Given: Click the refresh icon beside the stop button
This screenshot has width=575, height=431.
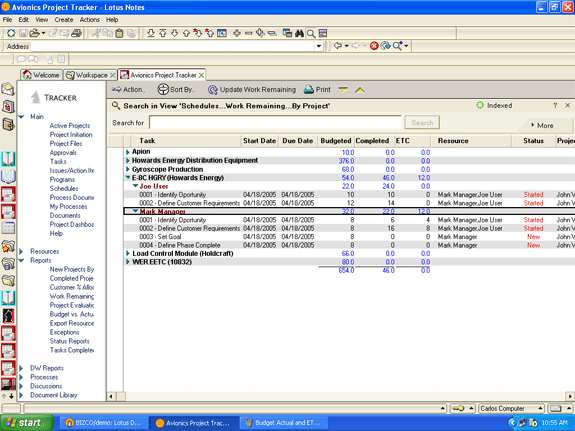Looking at the screenshot, I should coord(385,46).
